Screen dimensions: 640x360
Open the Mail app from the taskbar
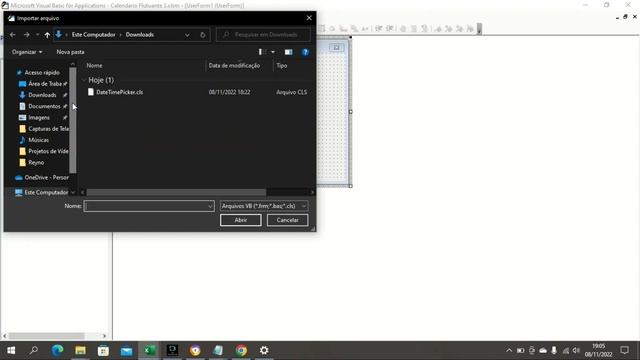click(x=127, y=350)
